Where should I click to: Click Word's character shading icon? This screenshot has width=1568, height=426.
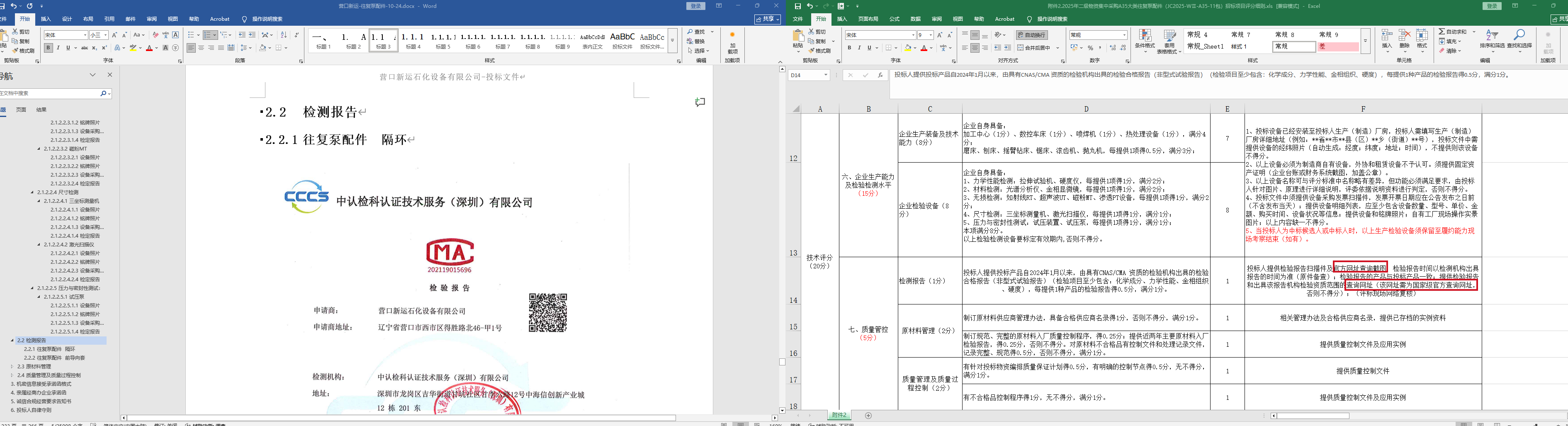point(165,47)
